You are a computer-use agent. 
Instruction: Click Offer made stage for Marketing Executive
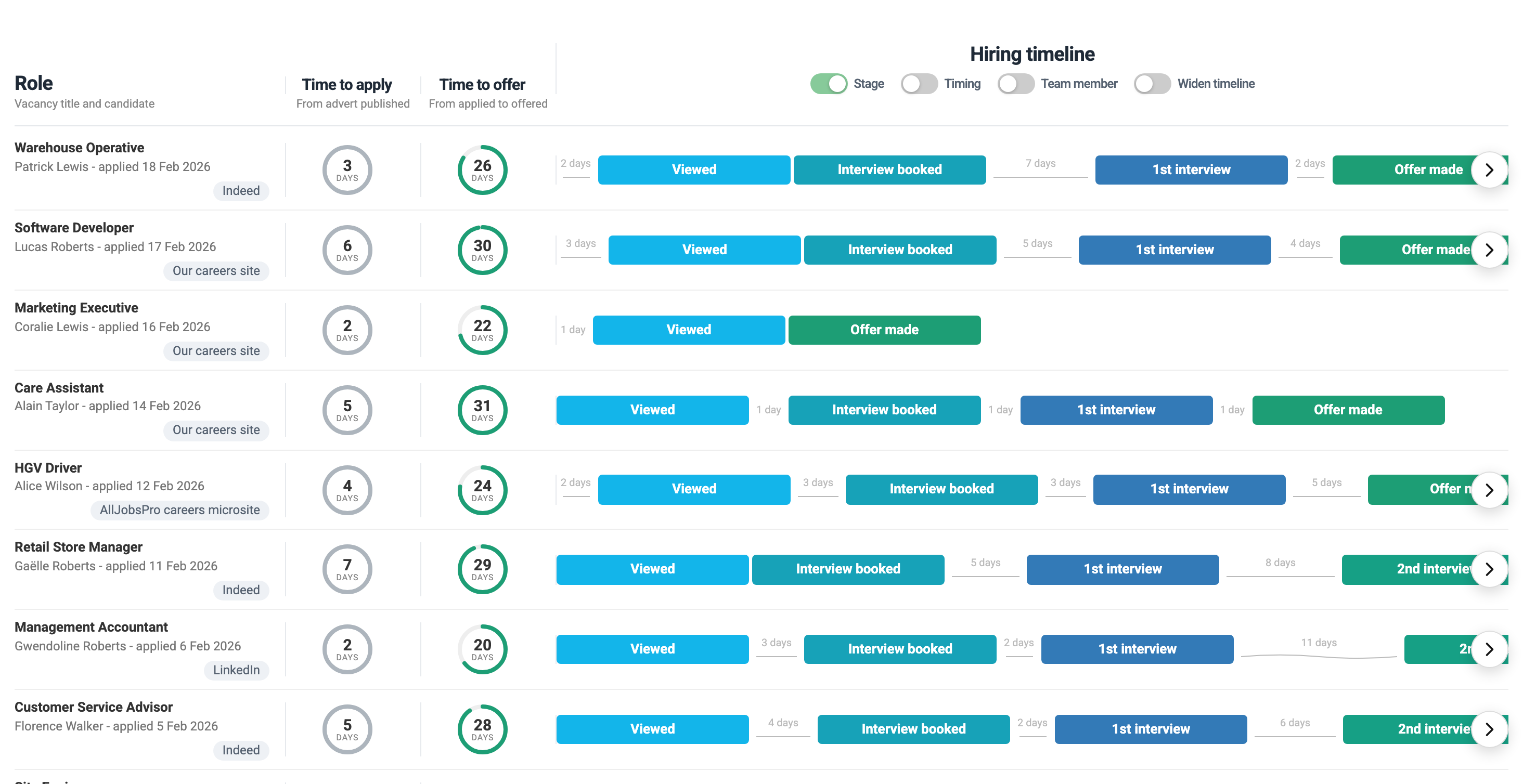[x=884, y=330]
